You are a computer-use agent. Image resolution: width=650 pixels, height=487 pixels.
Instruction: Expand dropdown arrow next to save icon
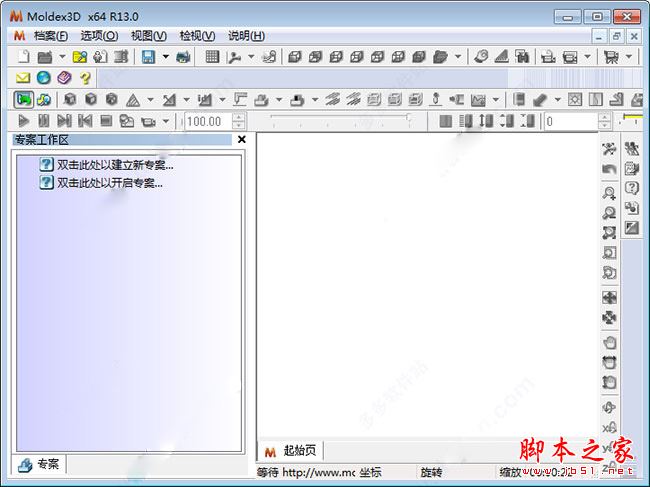(x=165, y=56)
